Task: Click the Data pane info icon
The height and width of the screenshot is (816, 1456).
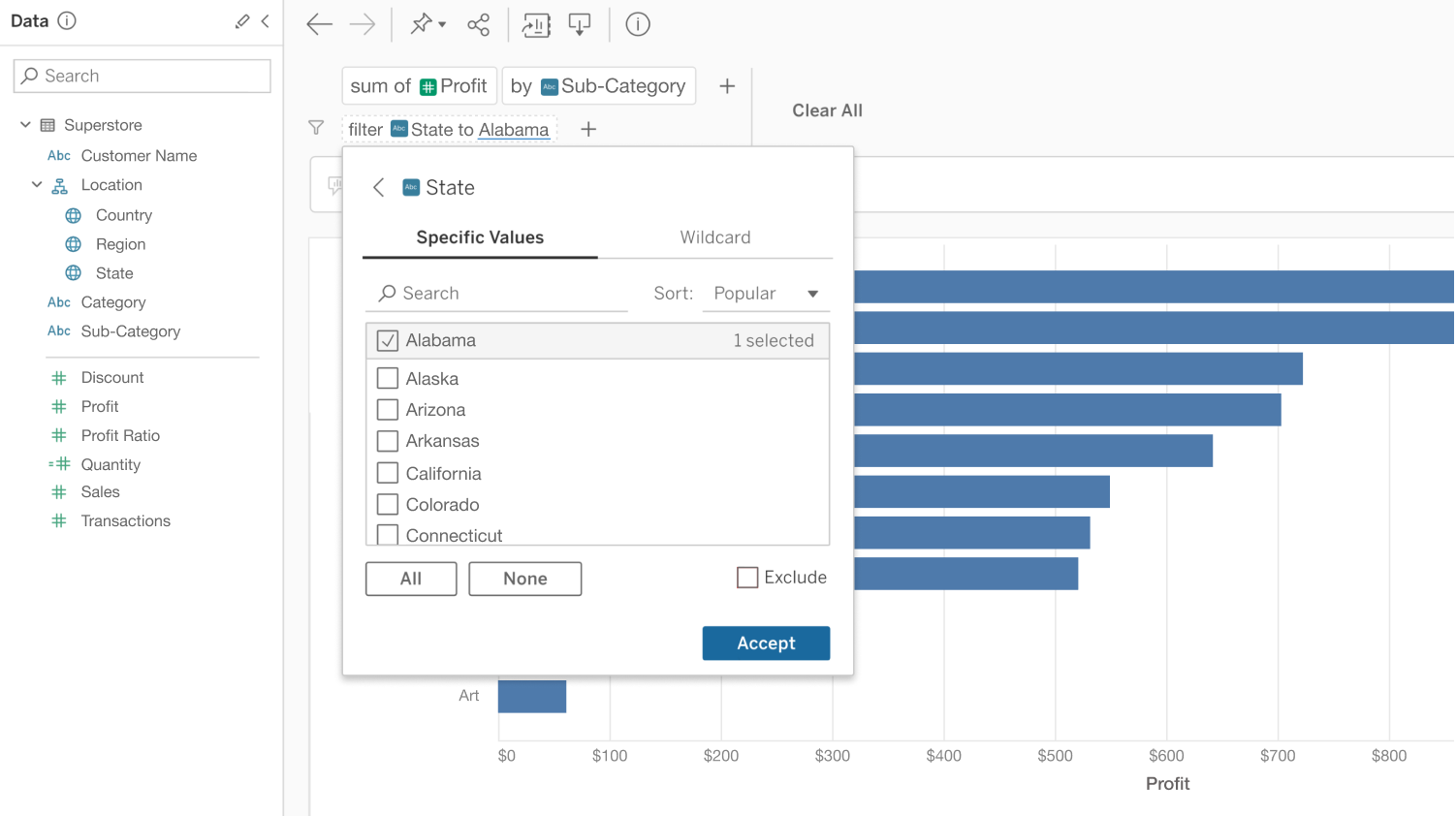Action: (67, 20)
